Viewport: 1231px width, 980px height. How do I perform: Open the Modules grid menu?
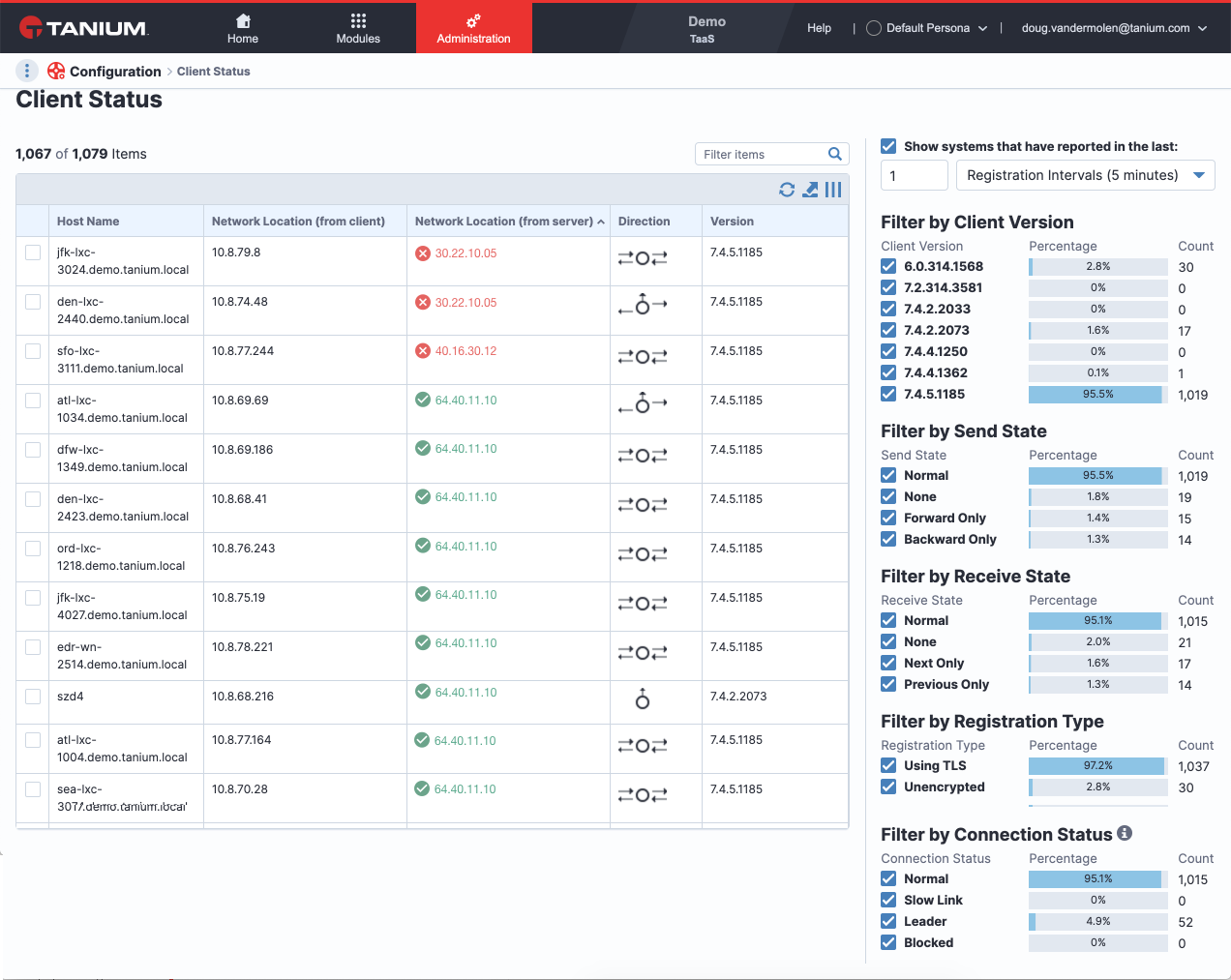coord(358,28)
